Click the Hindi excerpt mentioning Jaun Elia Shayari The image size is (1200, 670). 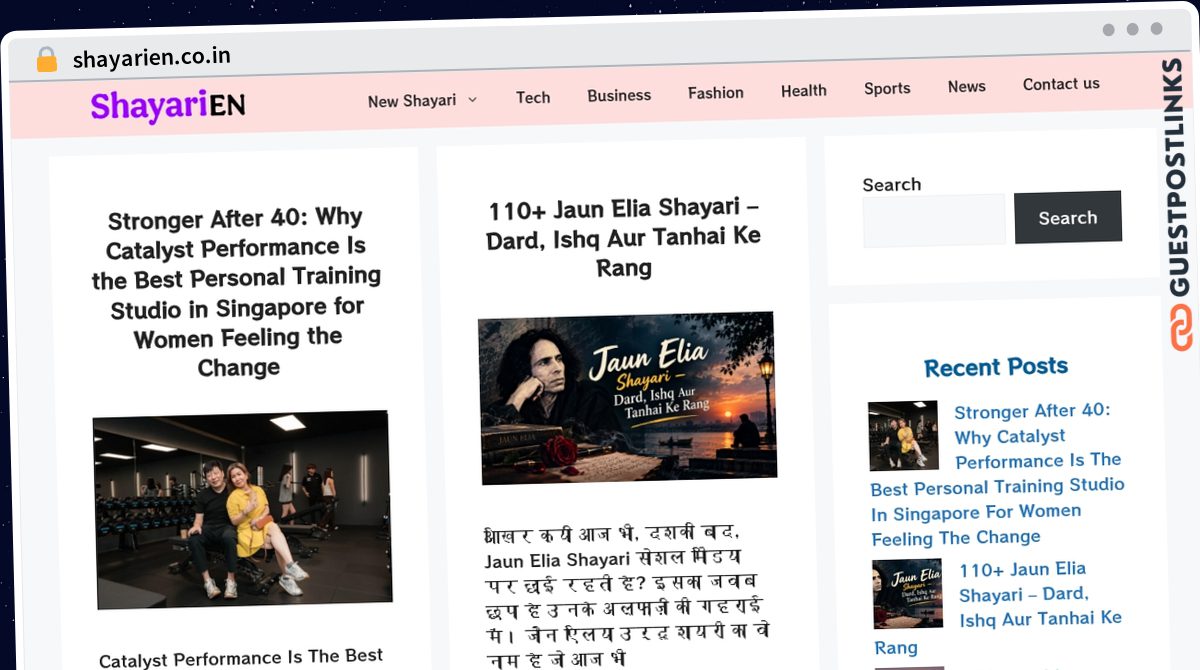click(626, 596)
